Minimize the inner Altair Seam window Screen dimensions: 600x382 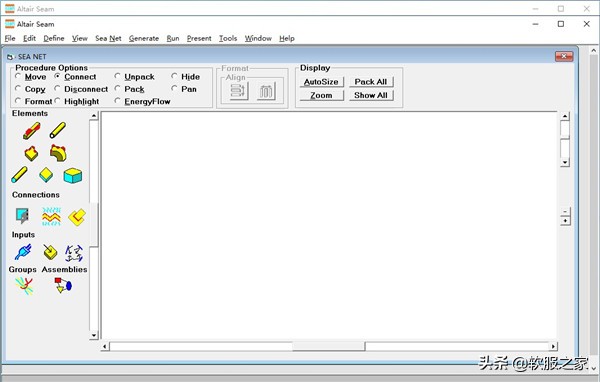pyautogui.click(x=535, y=24)
